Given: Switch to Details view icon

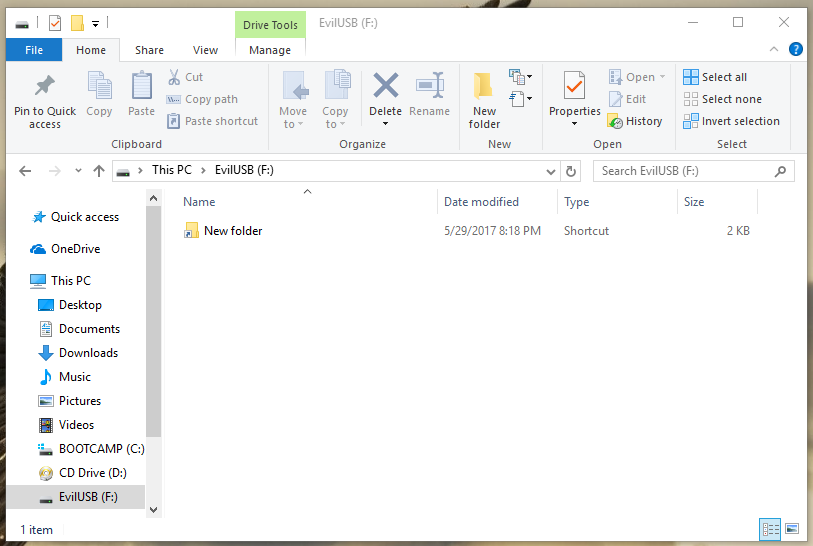Looking at the screenshot, I should [x=770, y=529].
